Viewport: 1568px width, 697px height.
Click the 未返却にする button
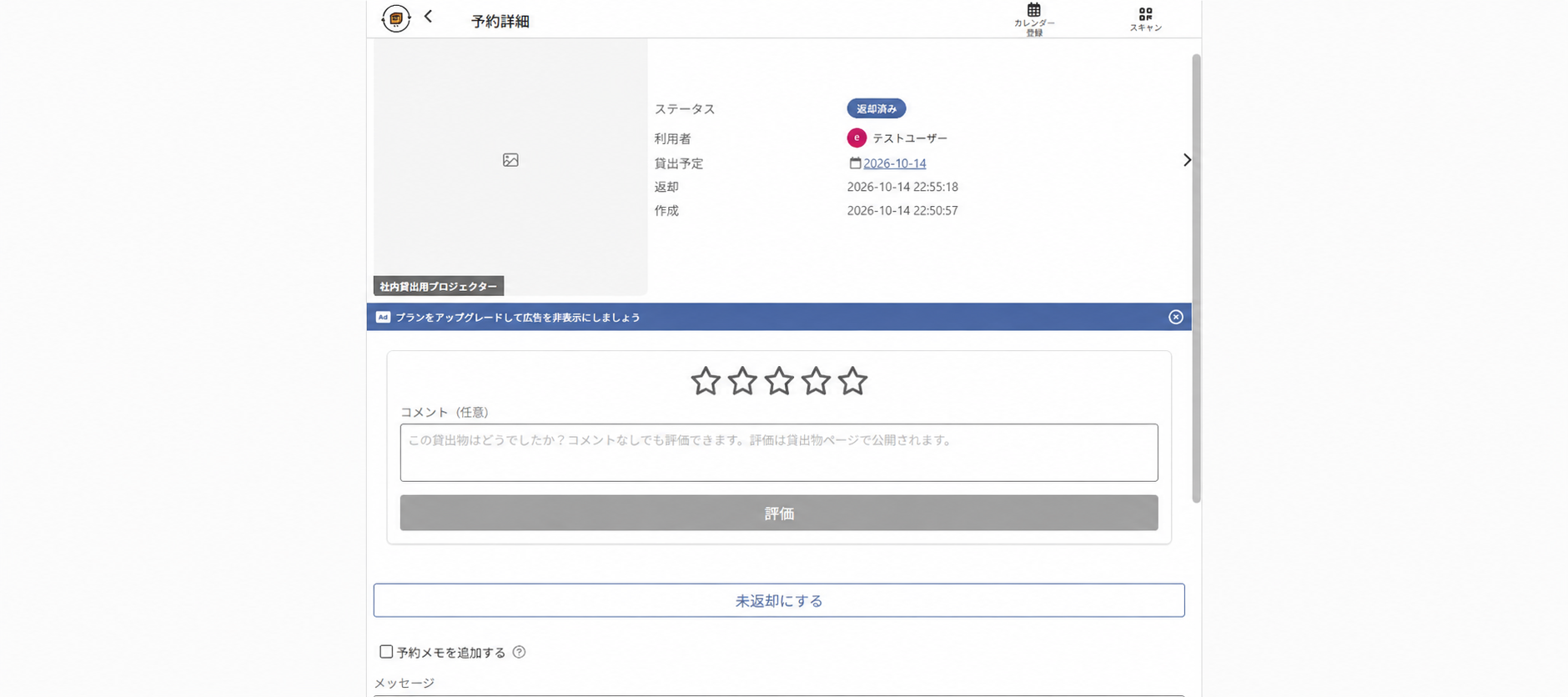(779, 600)
